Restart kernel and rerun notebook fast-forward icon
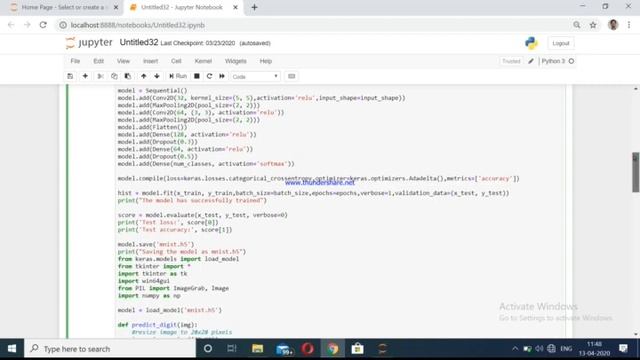The width and height of the screenshot is (640, 360). click(x=222, y=76)
